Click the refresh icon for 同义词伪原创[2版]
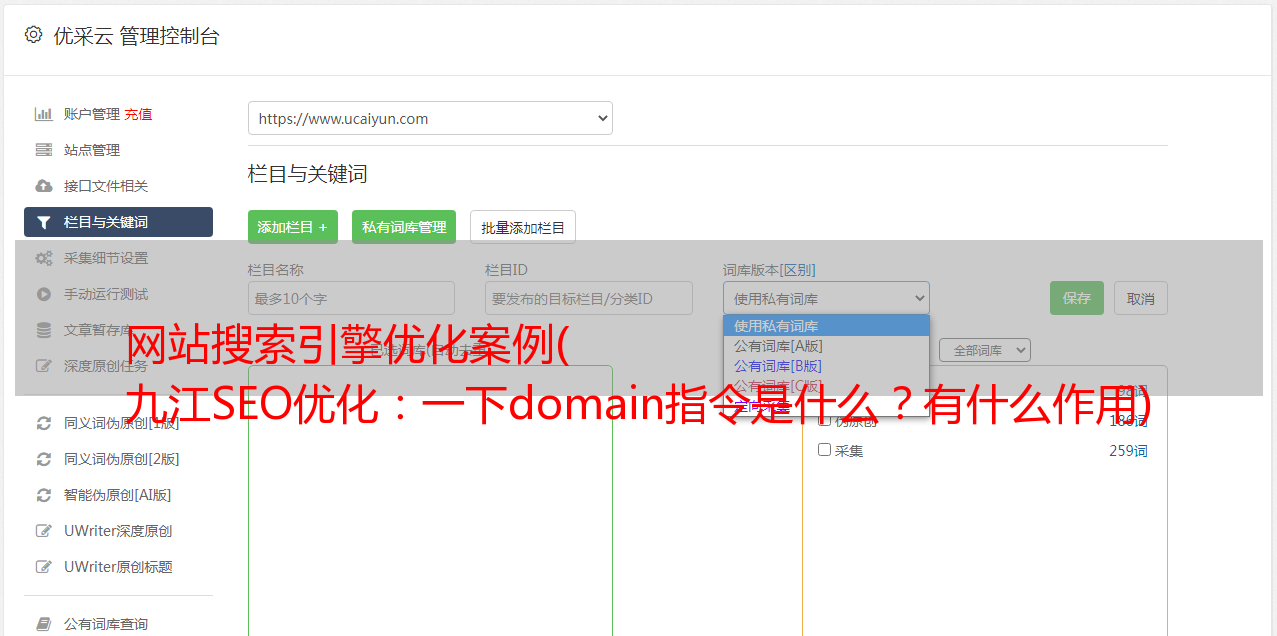1277x636 pixels. 43,459
